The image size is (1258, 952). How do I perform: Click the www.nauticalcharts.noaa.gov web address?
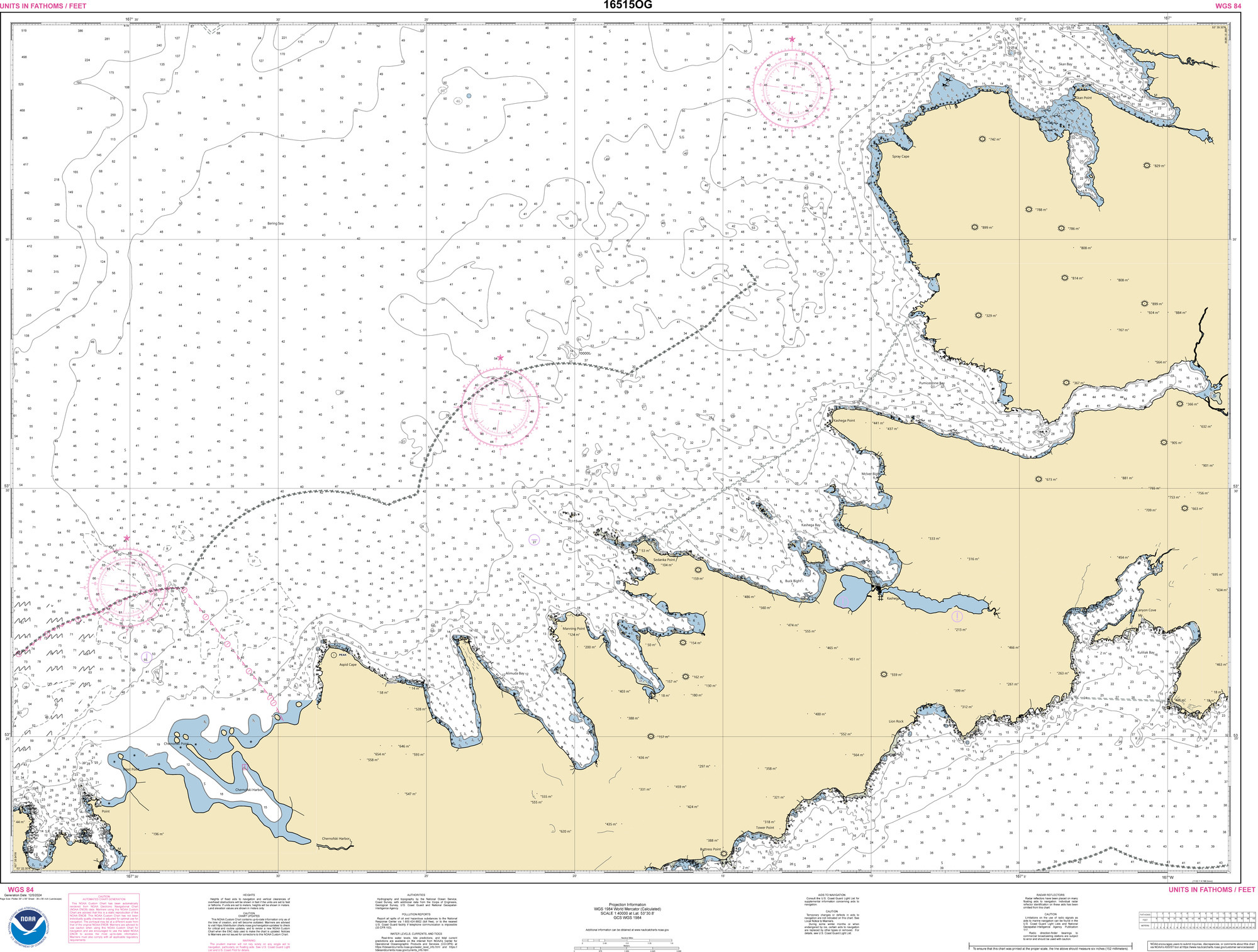[652, 929]
